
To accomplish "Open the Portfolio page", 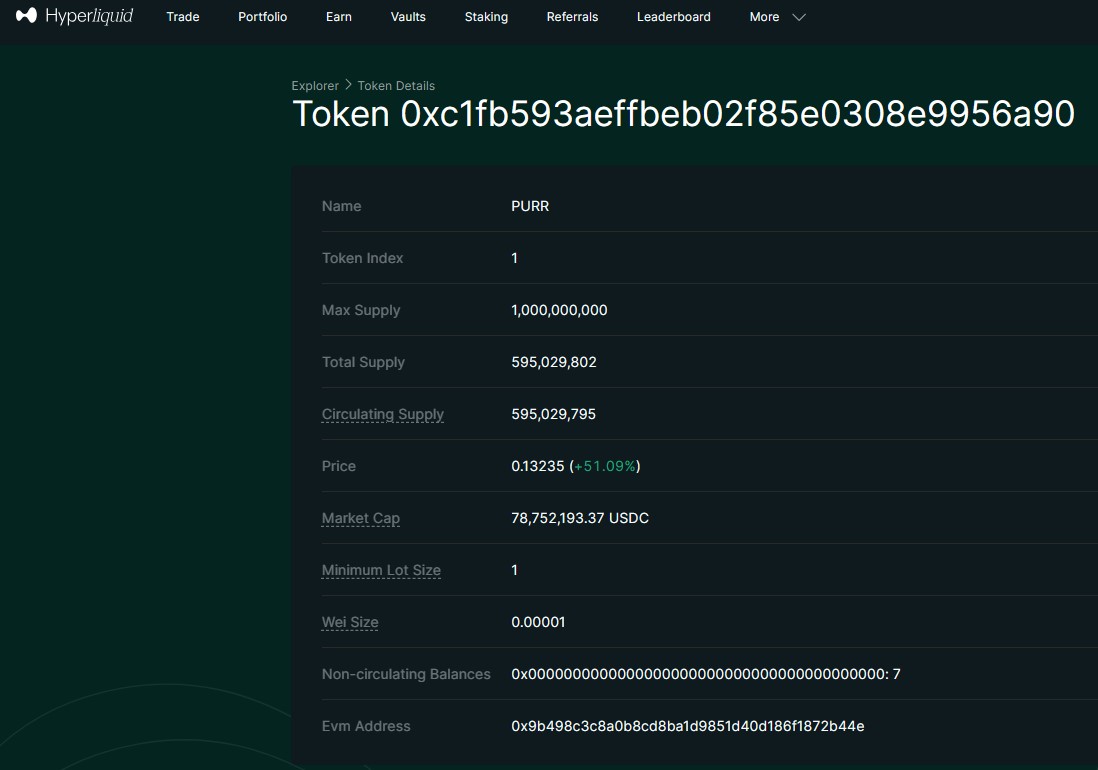I will pyautogui.click(x=263, y=17).
